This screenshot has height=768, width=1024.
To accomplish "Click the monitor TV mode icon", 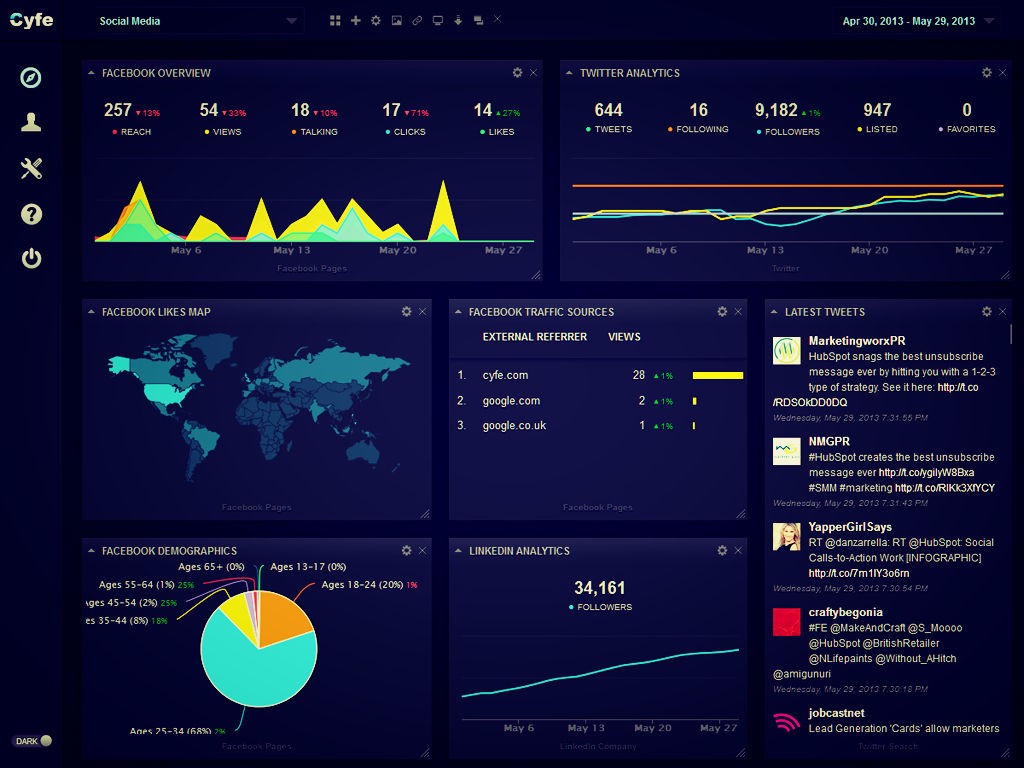I will pyautogui.click(x=438, y=21).
